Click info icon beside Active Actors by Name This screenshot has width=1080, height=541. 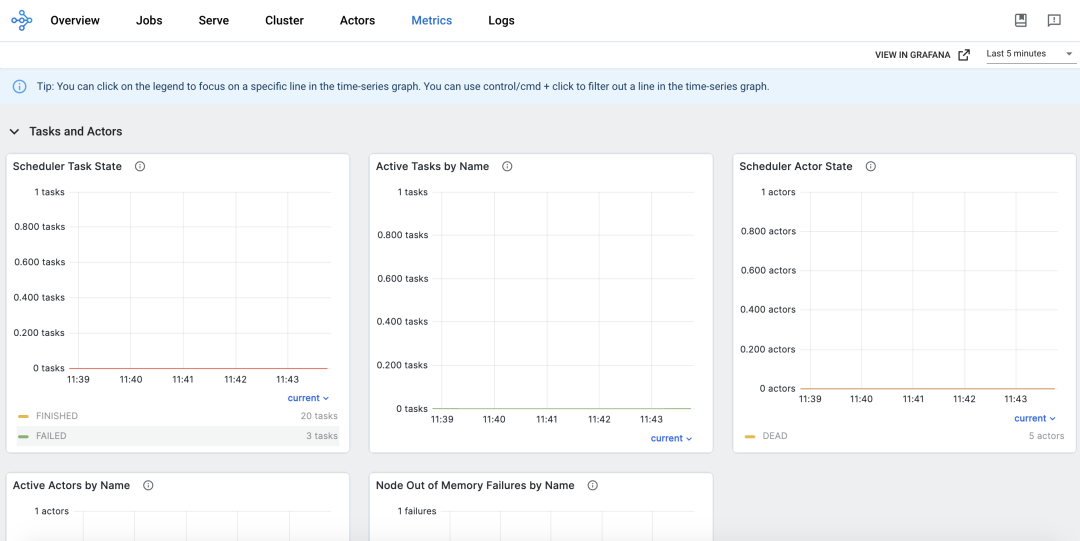coord(148,486)
